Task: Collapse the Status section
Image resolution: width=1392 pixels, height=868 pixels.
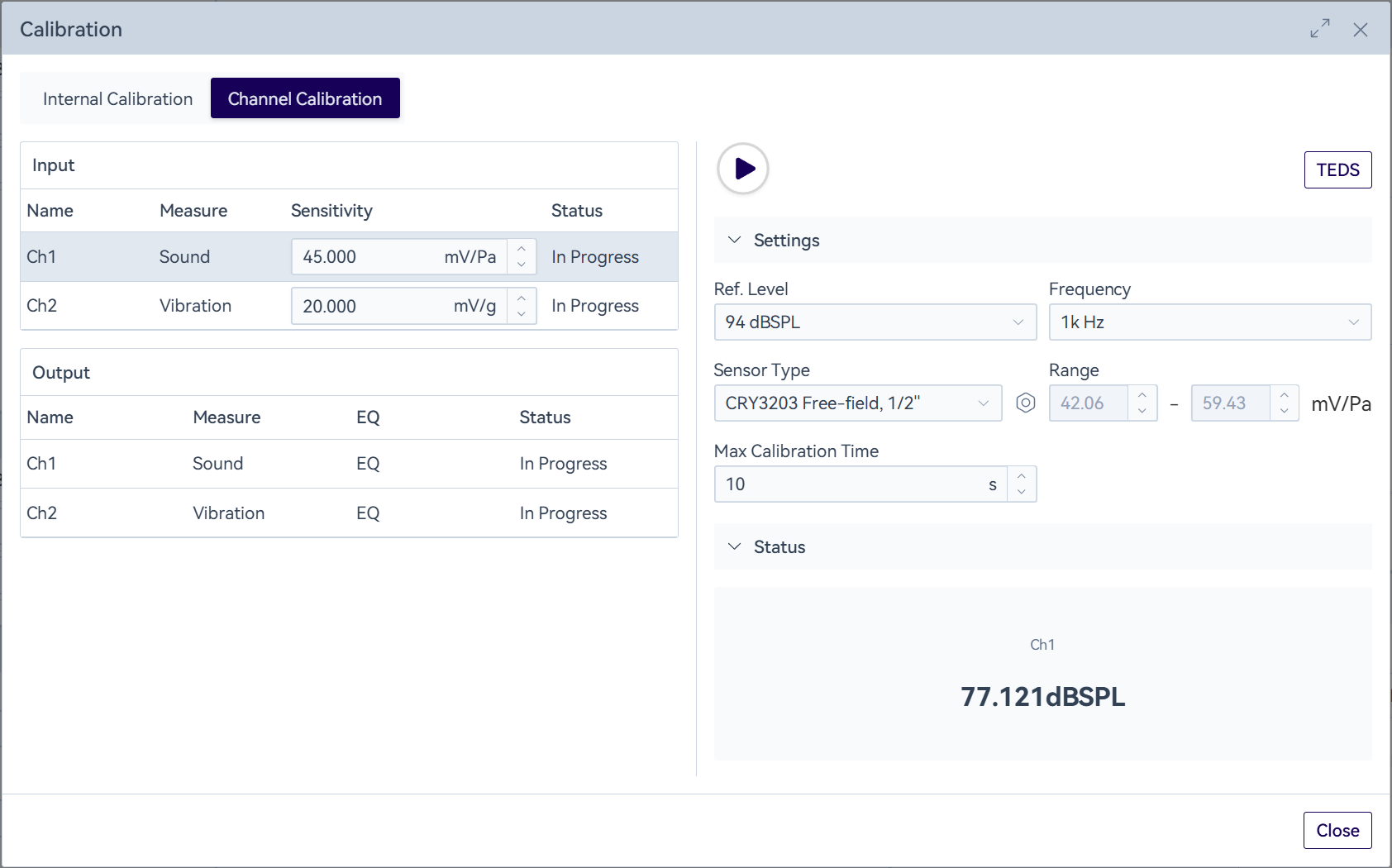Action: [735, 547]
